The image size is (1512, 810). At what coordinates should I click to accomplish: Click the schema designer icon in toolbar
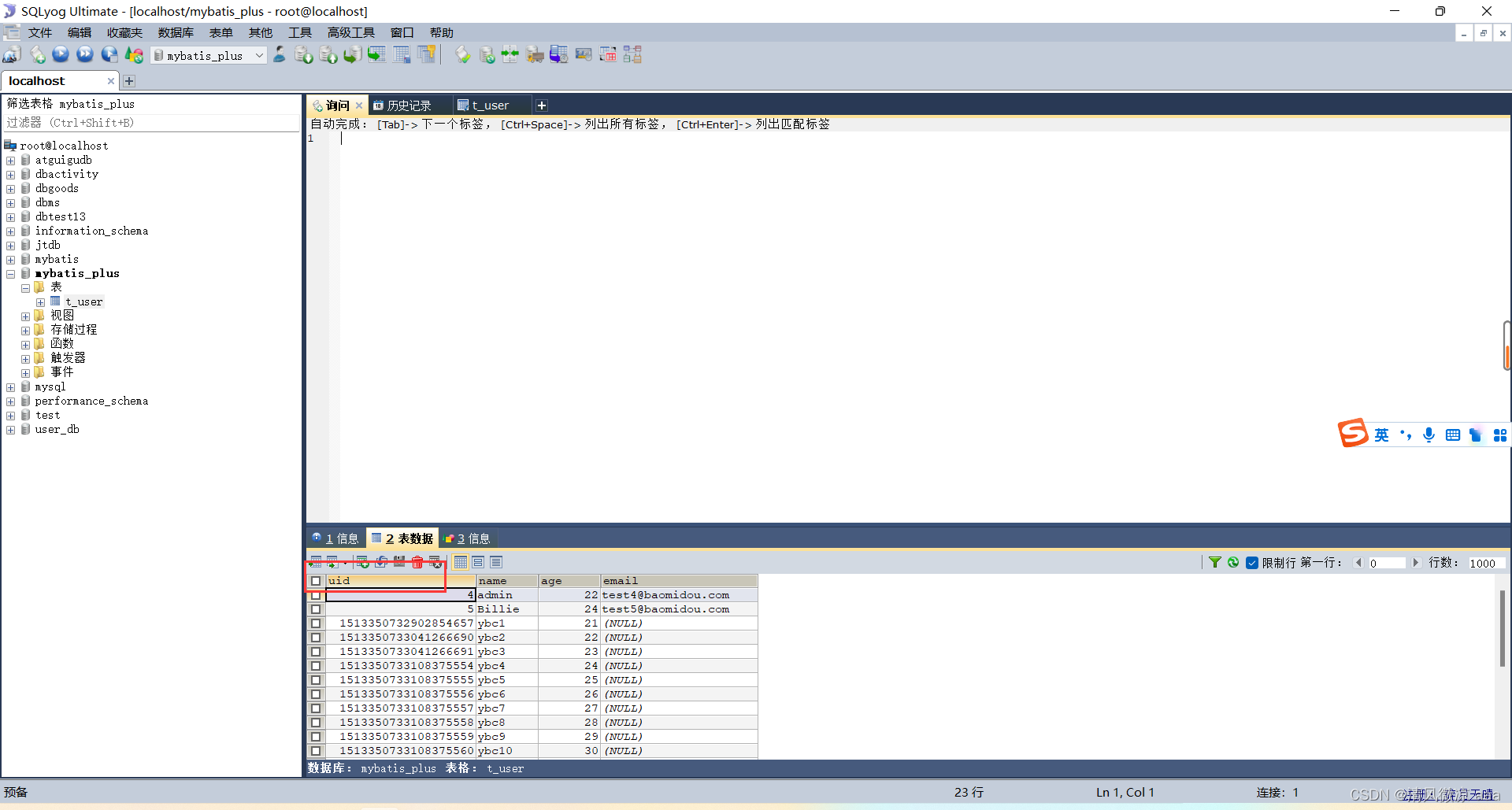[632, 55]
